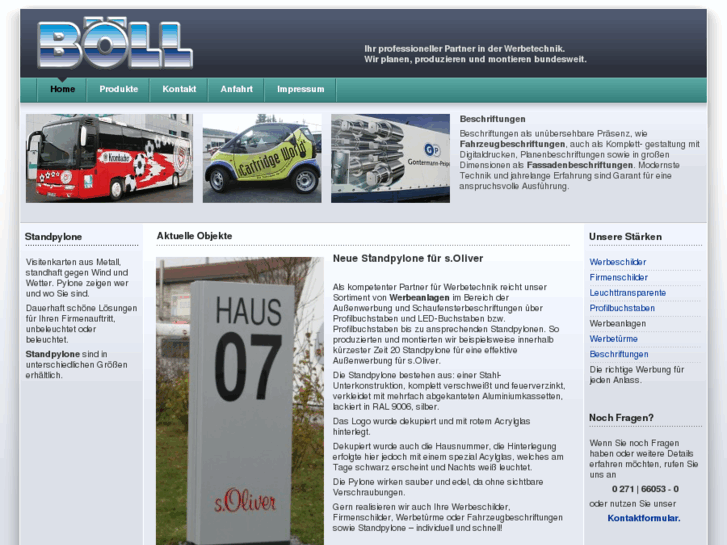Click the Unsere Stärken heading
The width and height of the screenshot is (727, 545).
click(625, 237)
